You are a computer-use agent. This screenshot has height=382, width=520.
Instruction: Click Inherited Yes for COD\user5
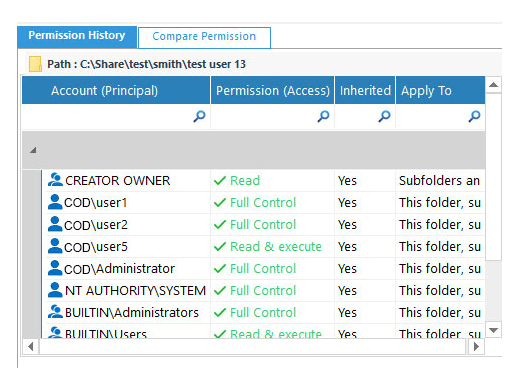coord(347,247)
